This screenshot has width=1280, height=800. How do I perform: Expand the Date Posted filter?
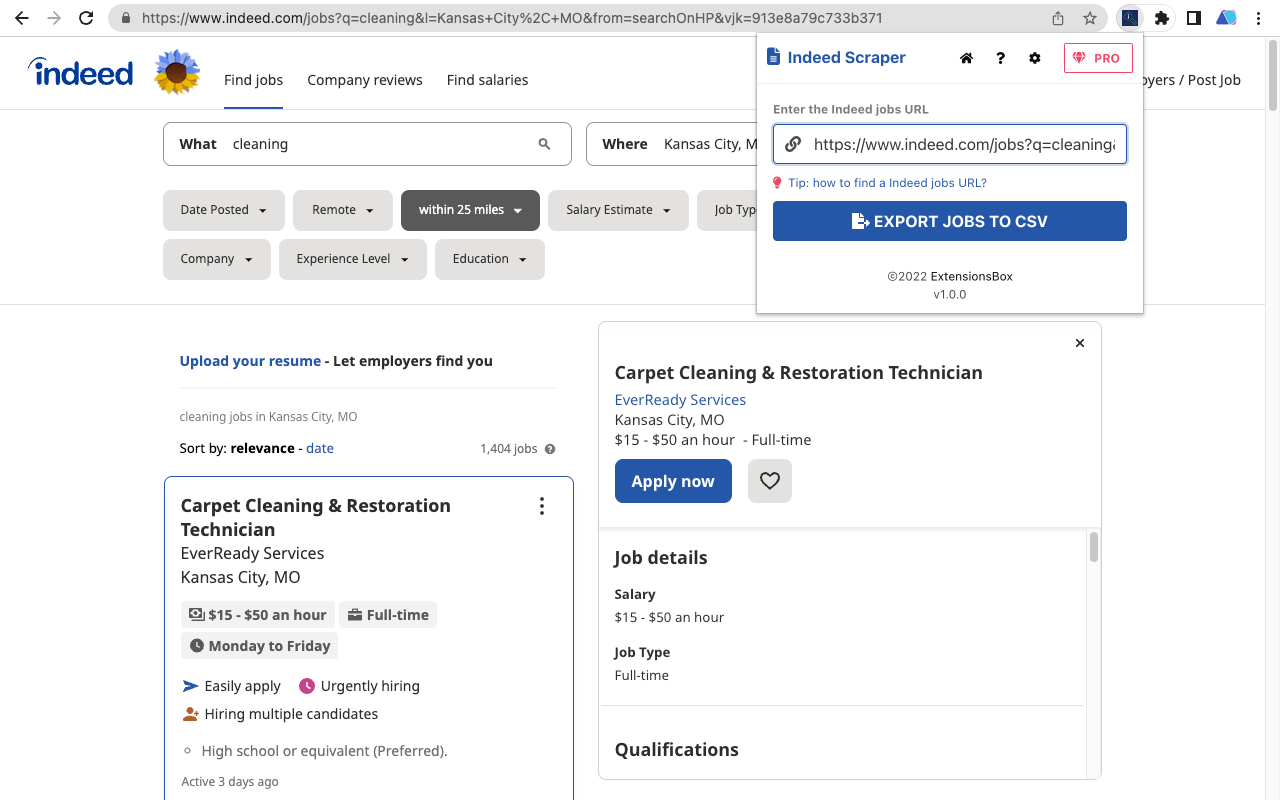coord(223,210)
